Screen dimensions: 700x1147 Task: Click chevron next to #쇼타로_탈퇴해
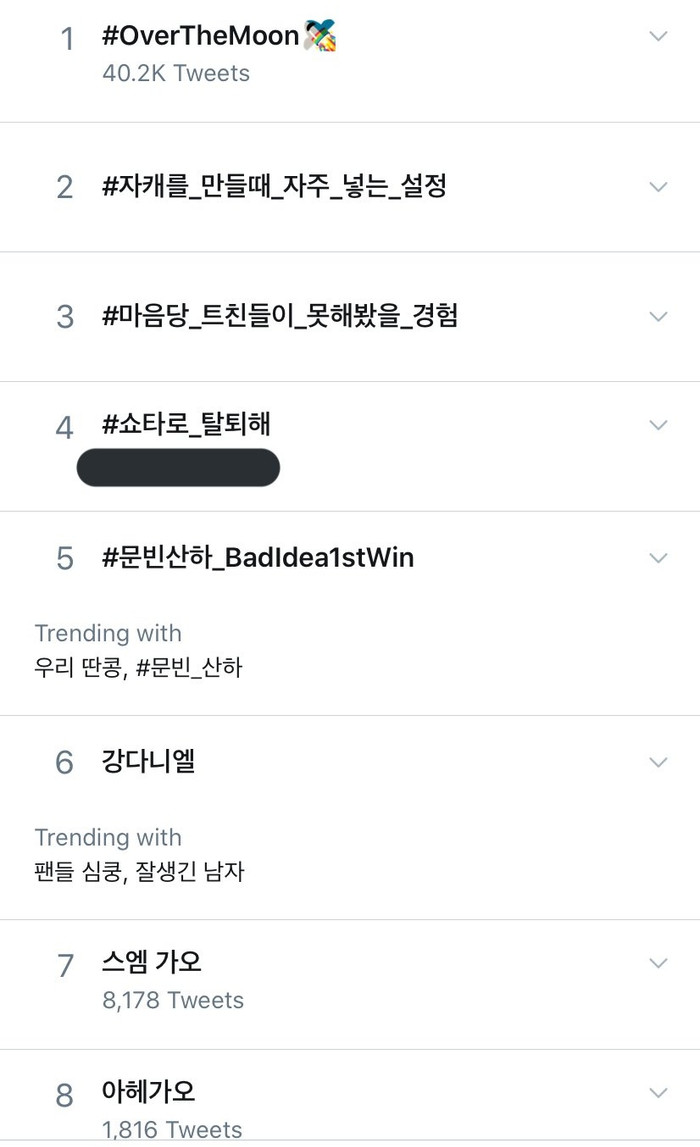[x=657, y=425]
